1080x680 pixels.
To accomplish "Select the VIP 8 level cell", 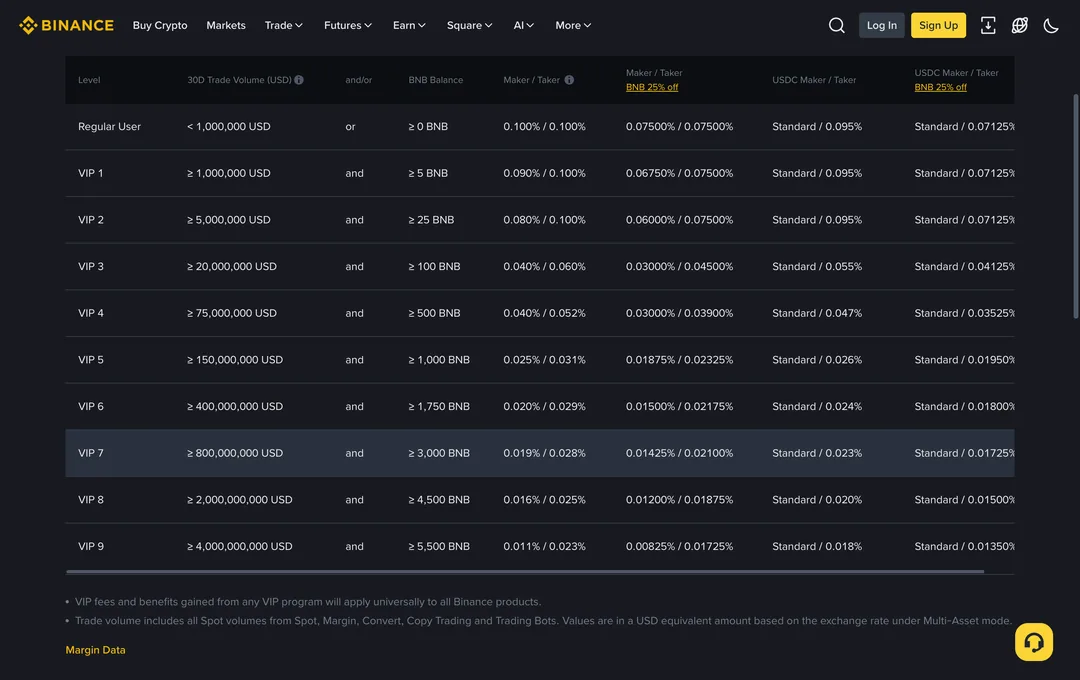I will pos(91,500).
